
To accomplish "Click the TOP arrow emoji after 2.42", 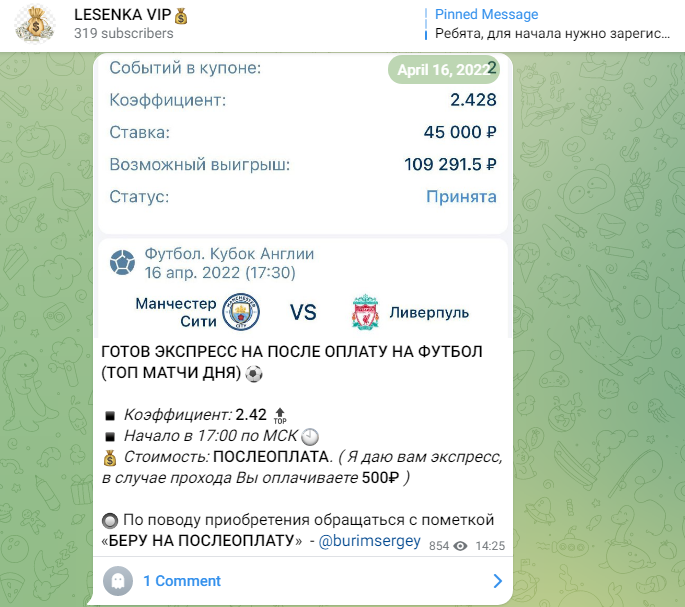I will 280,416.
